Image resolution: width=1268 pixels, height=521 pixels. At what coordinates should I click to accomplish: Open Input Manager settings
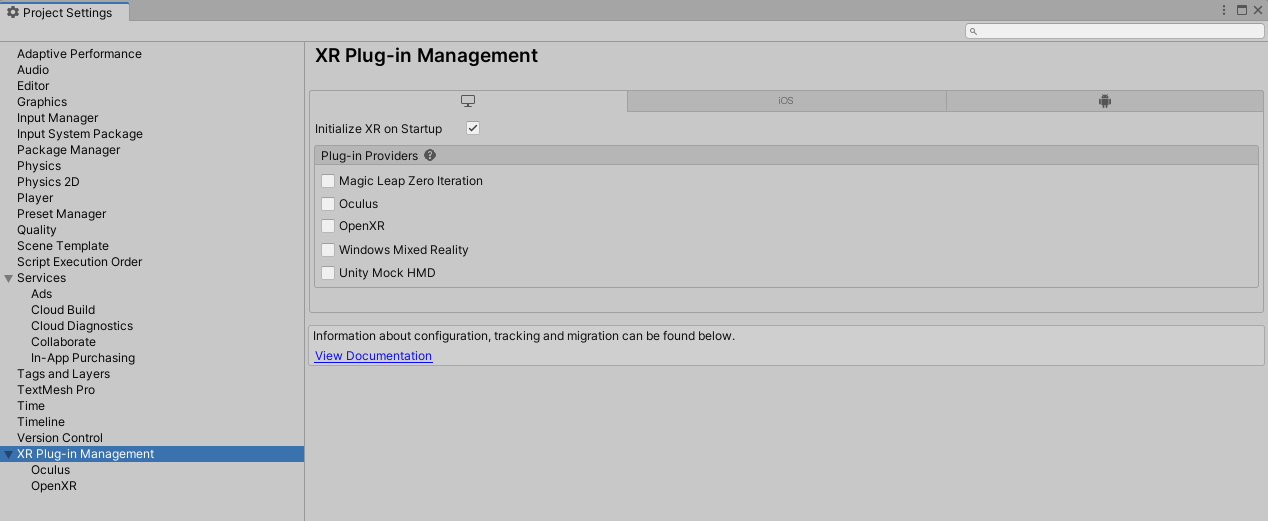(x=58, y=118)
